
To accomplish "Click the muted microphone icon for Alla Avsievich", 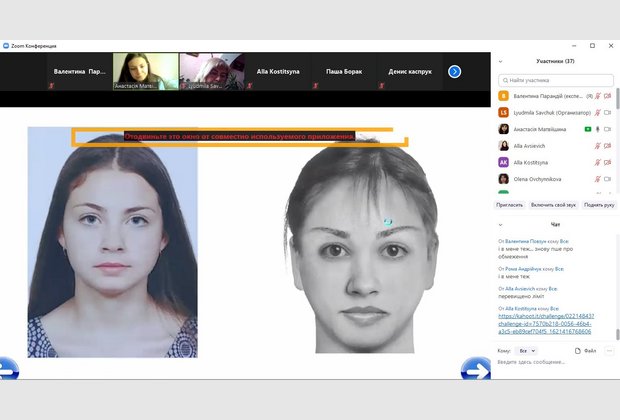I will coord(598,145).
